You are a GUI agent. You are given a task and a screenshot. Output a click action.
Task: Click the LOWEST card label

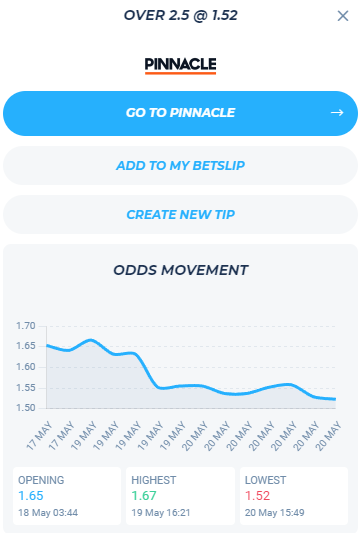pyautogui.click(x=265, y=480)
